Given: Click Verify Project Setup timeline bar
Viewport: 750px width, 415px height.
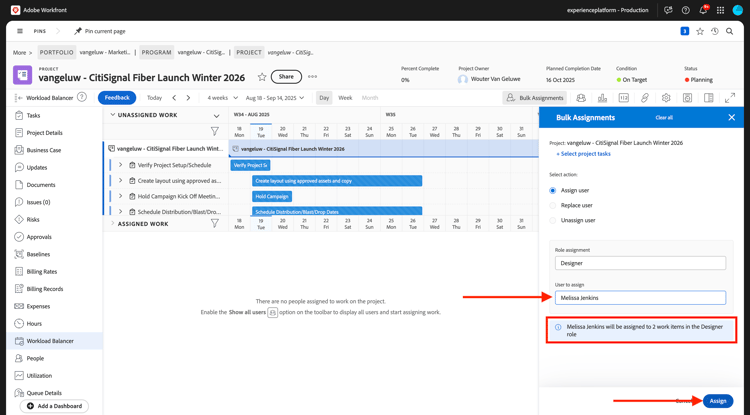Looking at the screenshot, I should click(251, 165).
